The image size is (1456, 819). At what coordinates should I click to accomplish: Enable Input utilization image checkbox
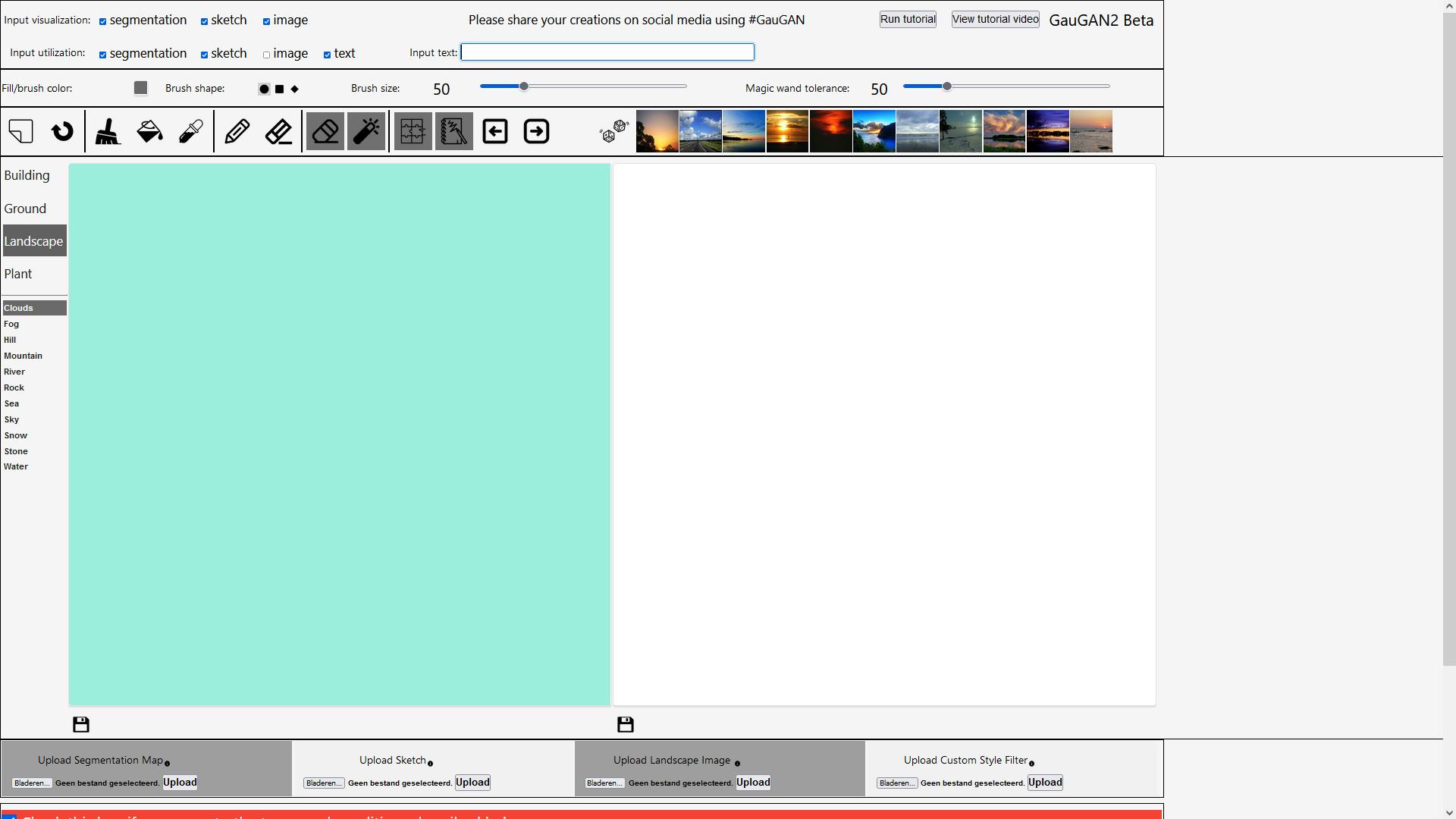pyautogui.click(x=266, y=55)
